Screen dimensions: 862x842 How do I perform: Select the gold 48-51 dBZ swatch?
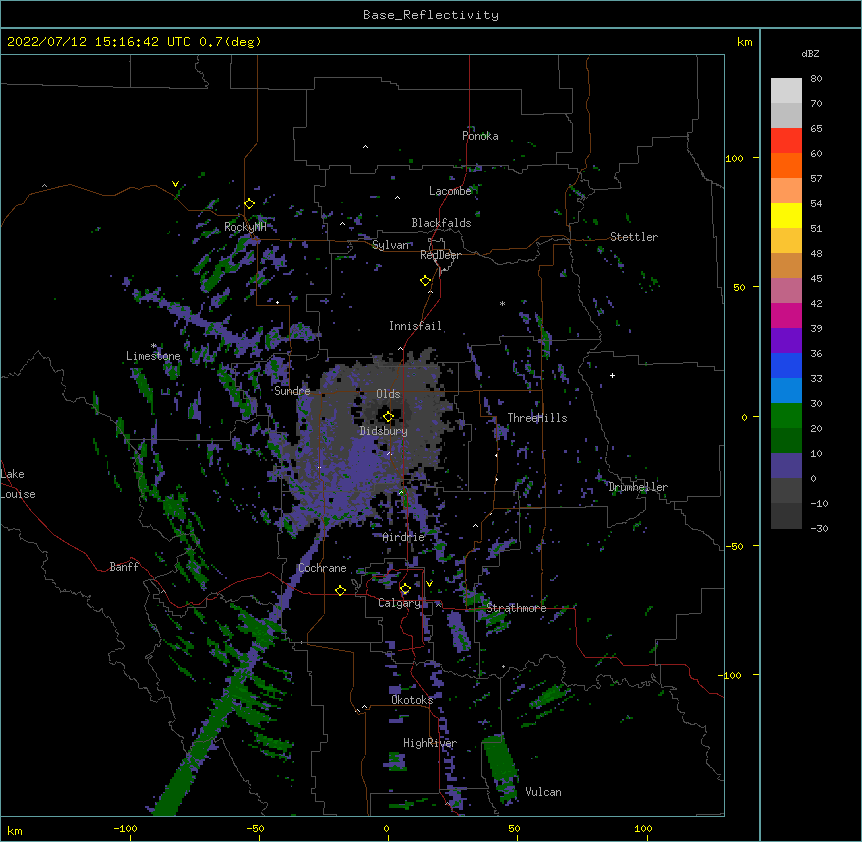pyautogui.click(x=786, y=241)
